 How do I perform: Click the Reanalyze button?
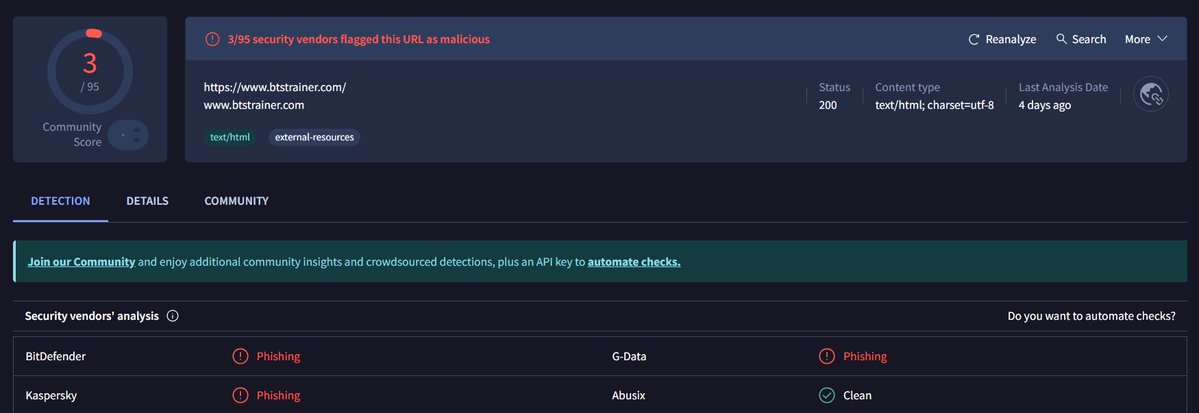1002,39
